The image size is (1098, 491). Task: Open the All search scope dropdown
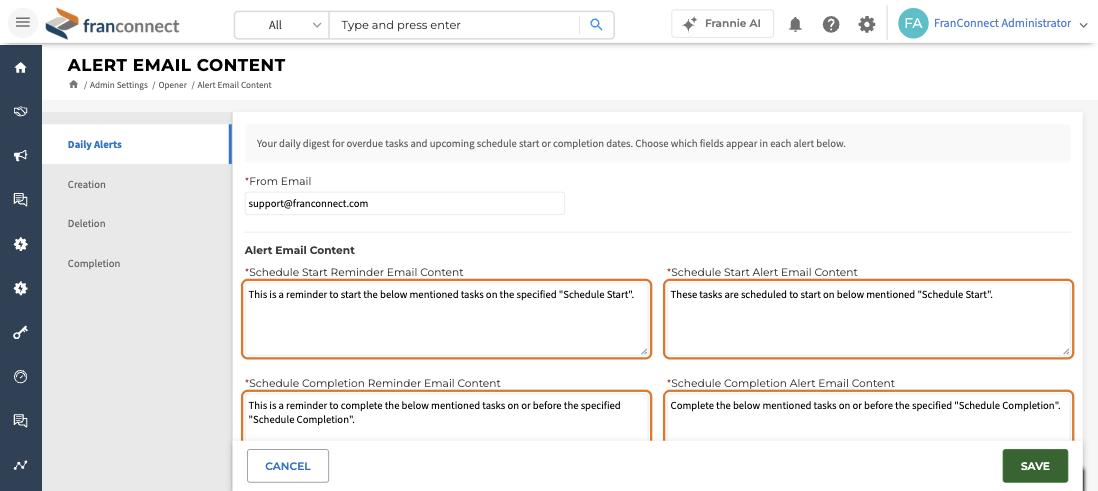pos(282,25)
